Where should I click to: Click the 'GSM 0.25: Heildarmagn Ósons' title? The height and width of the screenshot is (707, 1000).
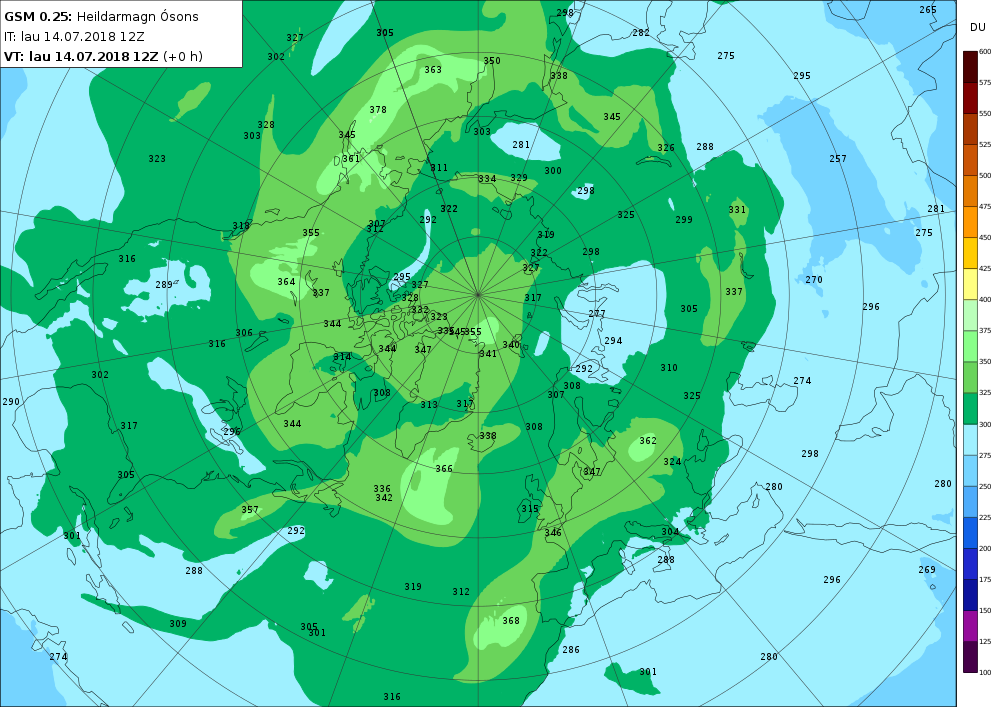point(101,17)
